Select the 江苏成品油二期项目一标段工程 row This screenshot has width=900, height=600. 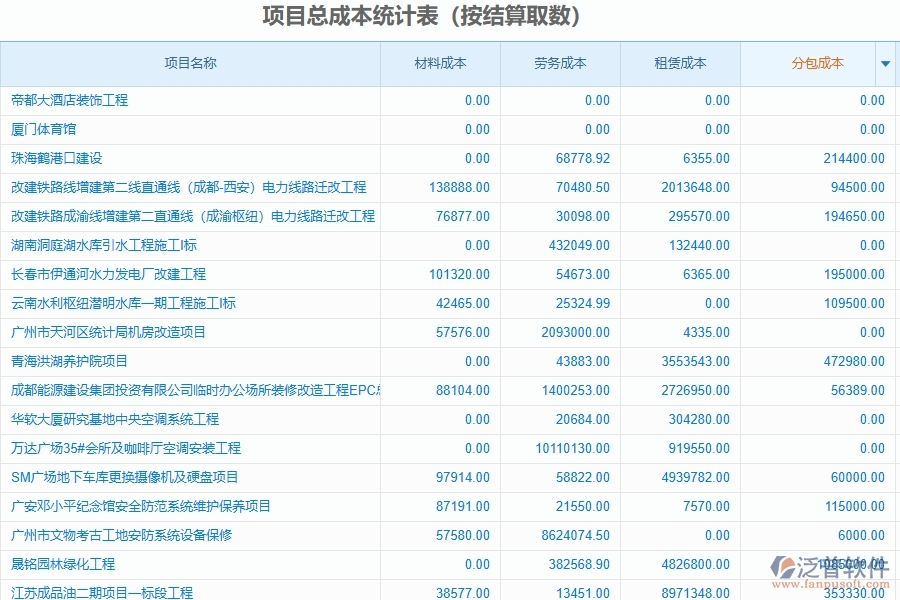click(108, 590)
